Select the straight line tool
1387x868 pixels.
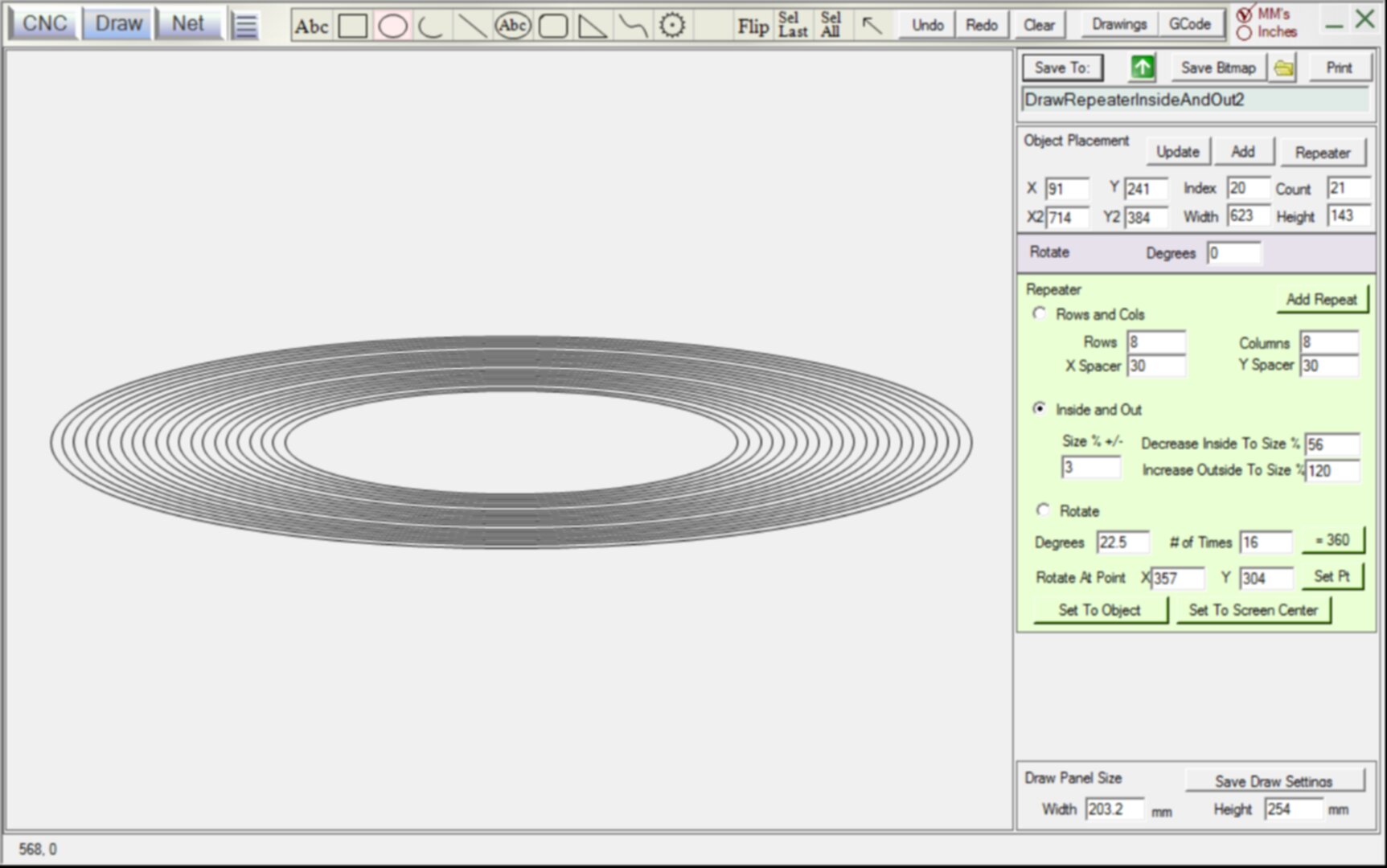(x=472, y=26)
